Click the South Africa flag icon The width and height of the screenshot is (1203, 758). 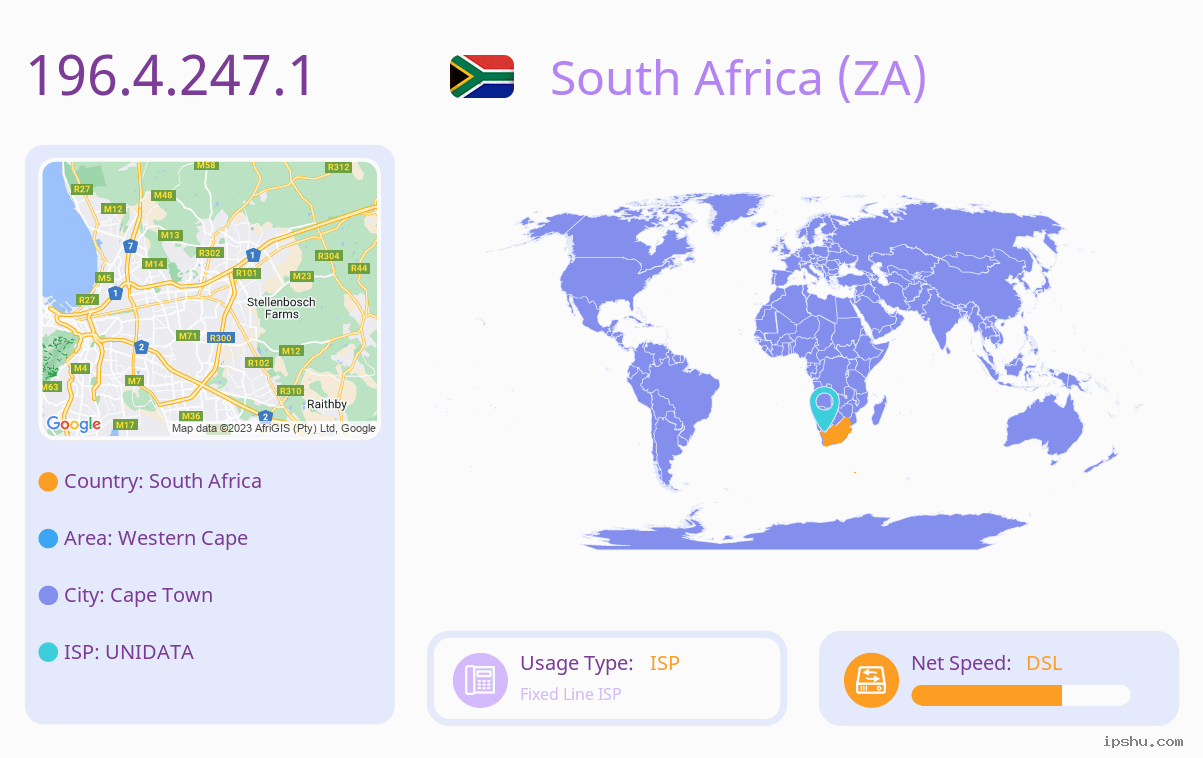(482, 76)
